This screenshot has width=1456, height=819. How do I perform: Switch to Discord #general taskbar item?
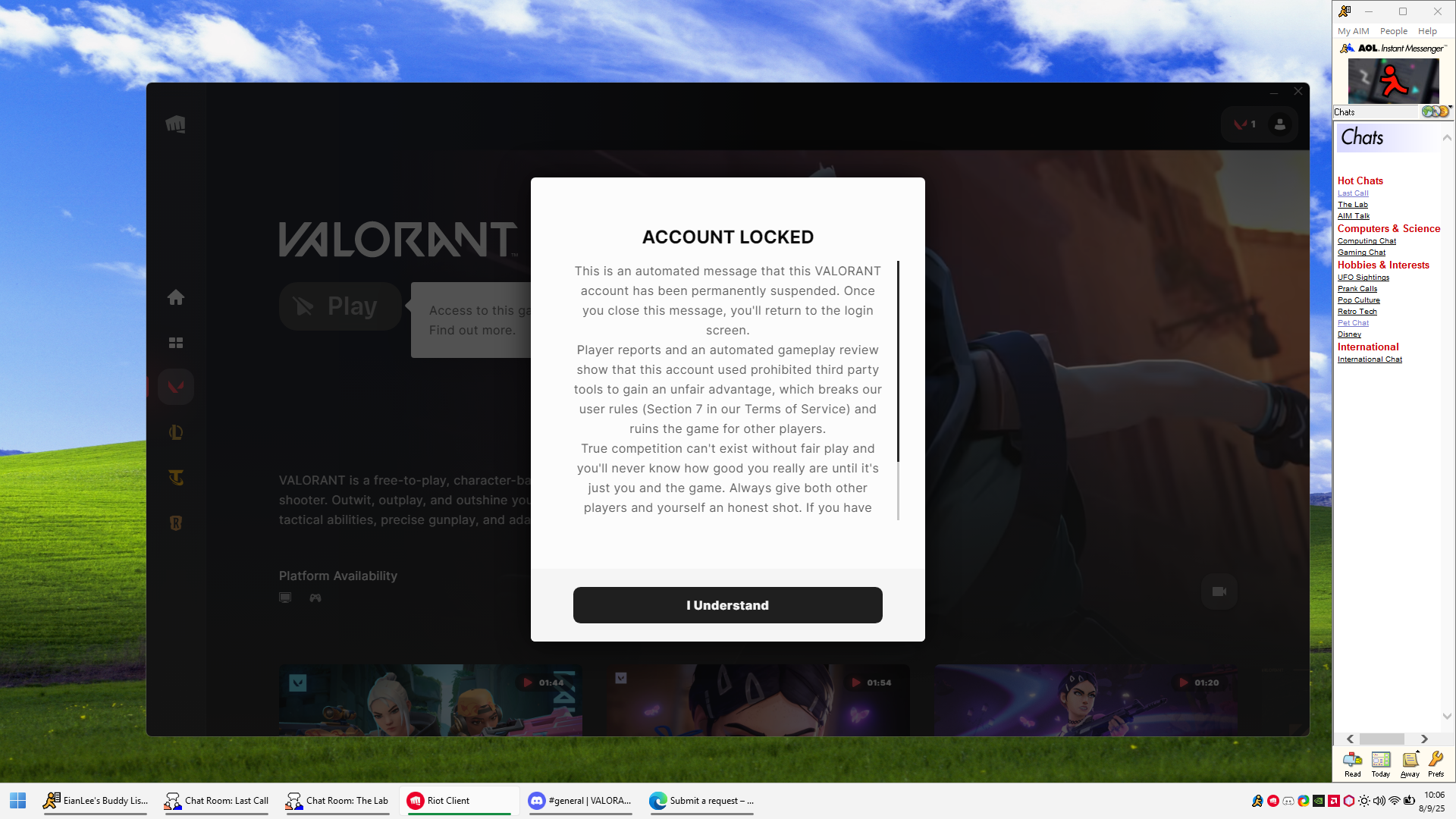(x=581, y=801)
